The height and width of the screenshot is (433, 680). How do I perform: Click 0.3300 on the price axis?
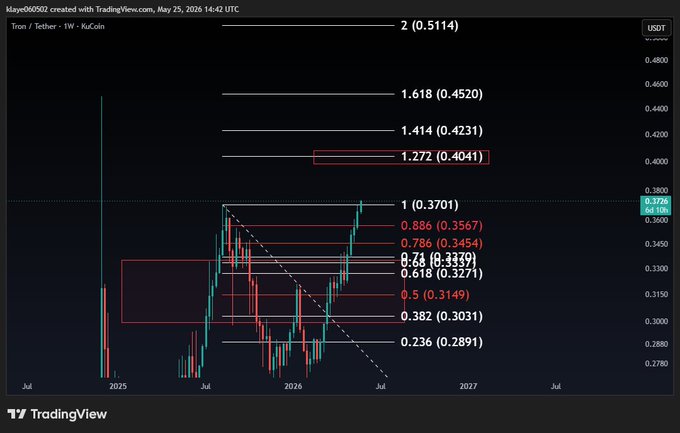pos(656,269)
